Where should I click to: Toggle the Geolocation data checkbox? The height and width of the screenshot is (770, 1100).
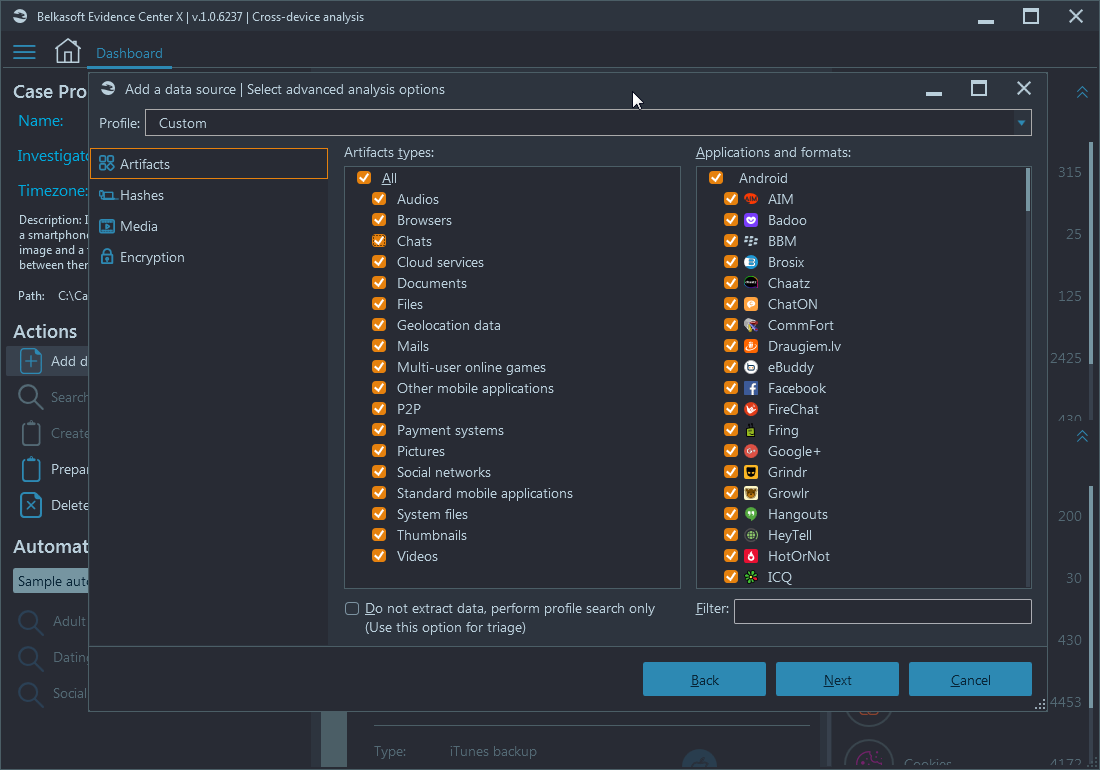click(x=380, y=325)
